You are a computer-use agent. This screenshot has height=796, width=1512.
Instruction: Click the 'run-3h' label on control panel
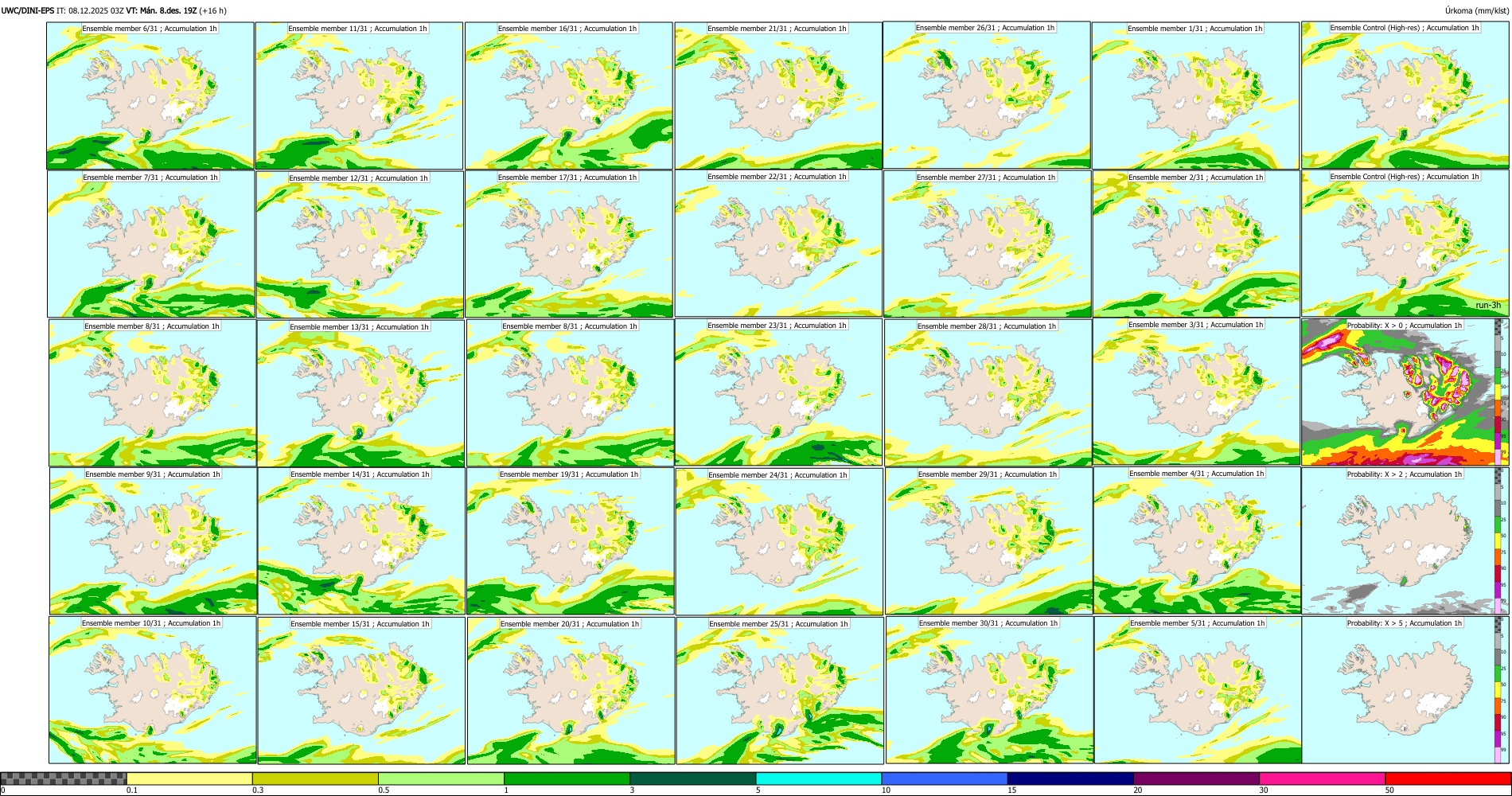(x=1488, y=306)
